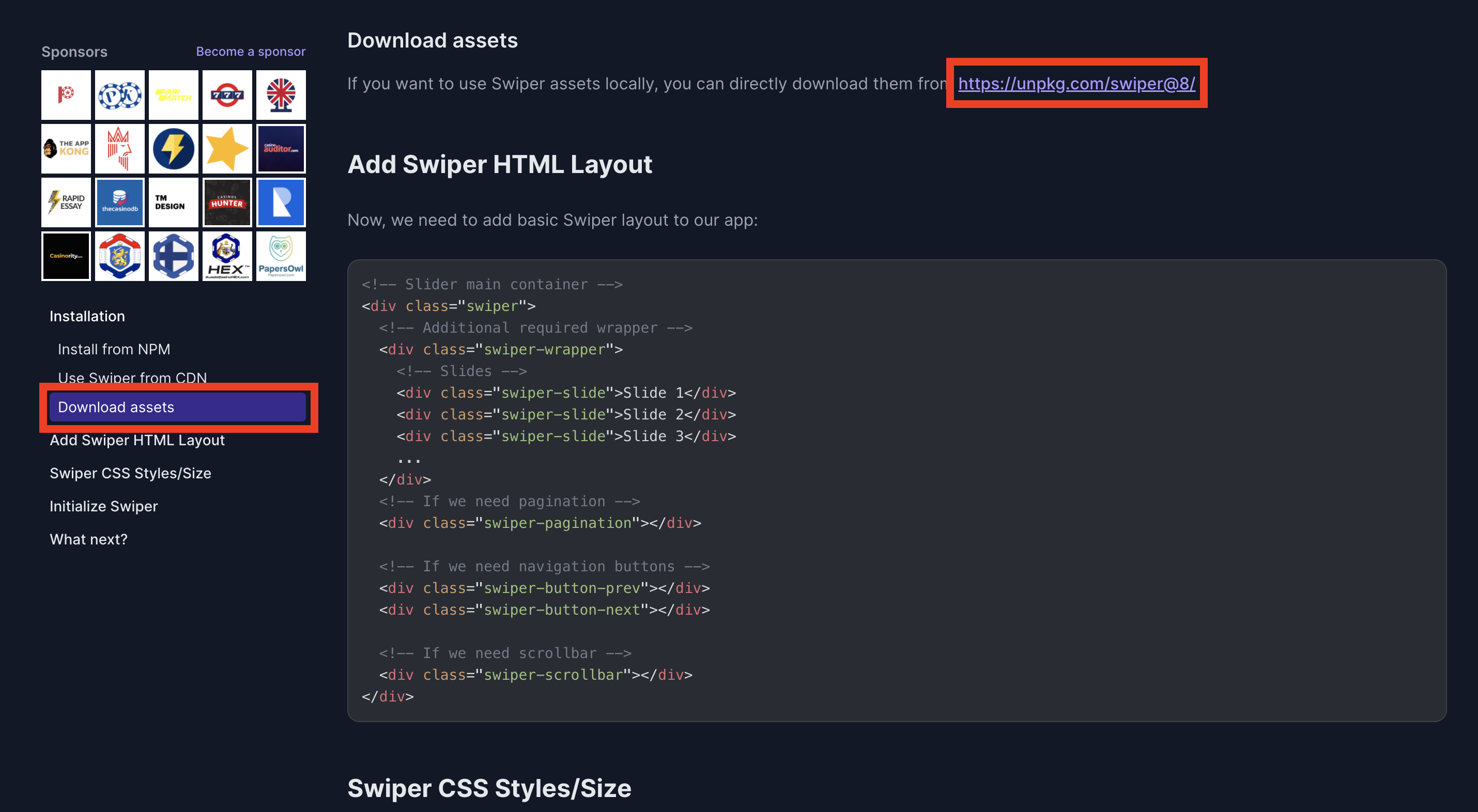Click the PapersOwl sponsor logo
This screenshot has height=812, width=1478.
tap(281, 256)
